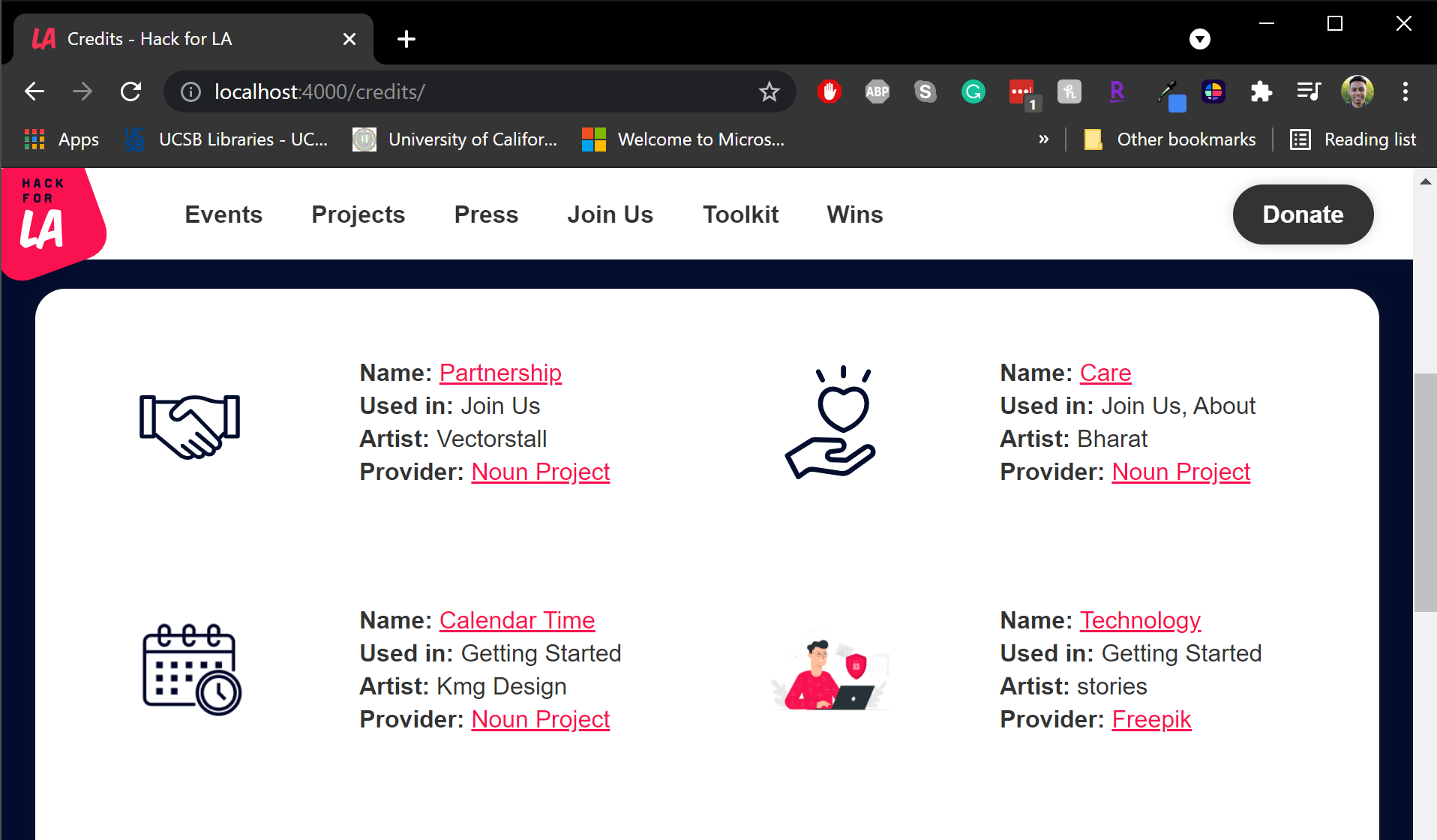Close the Credits - Hack for LA tab
Screen dimensions: 1437x840
pos(349,39)
